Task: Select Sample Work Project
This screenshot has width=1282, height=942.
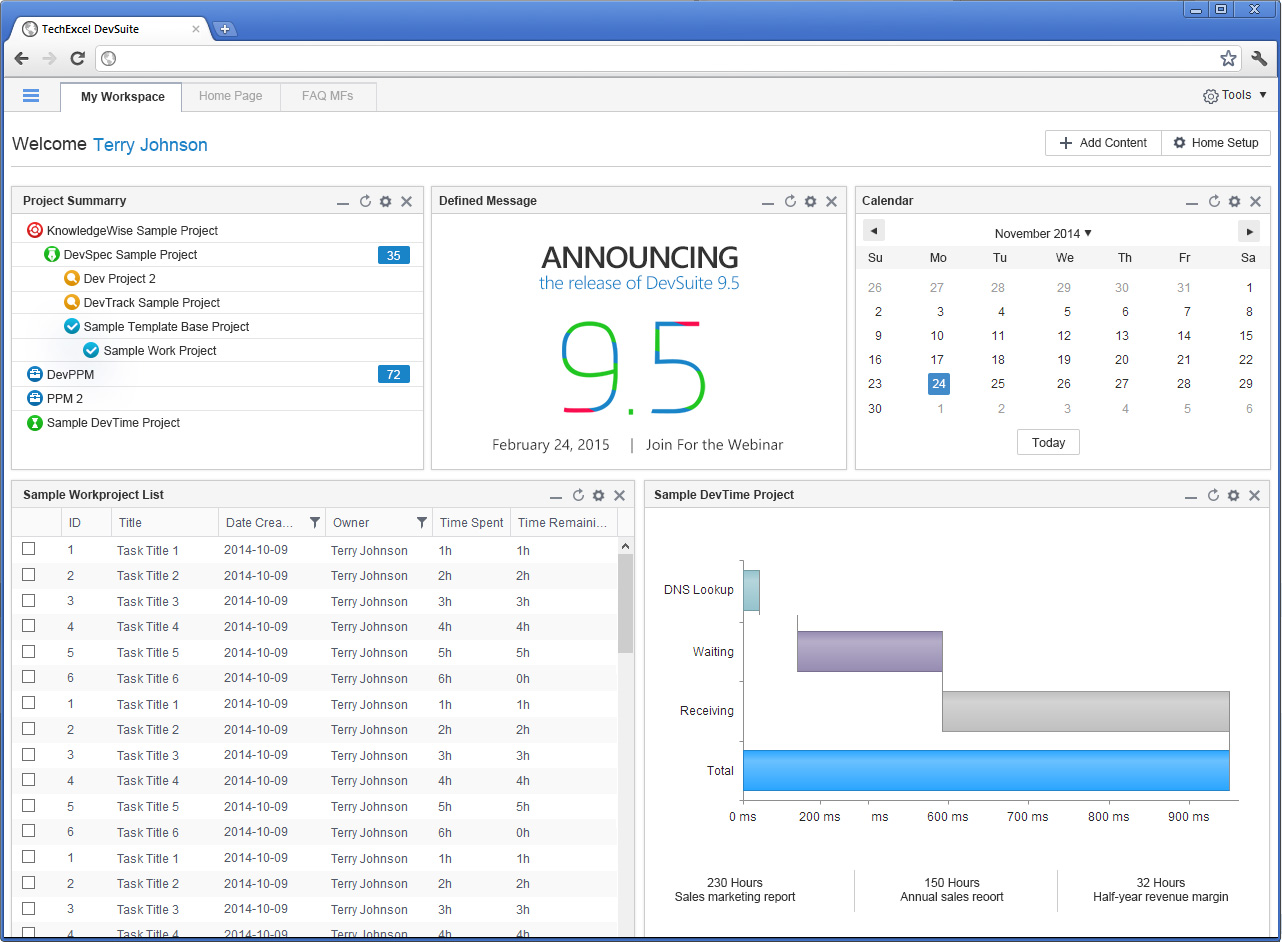Action: (160, 351)
